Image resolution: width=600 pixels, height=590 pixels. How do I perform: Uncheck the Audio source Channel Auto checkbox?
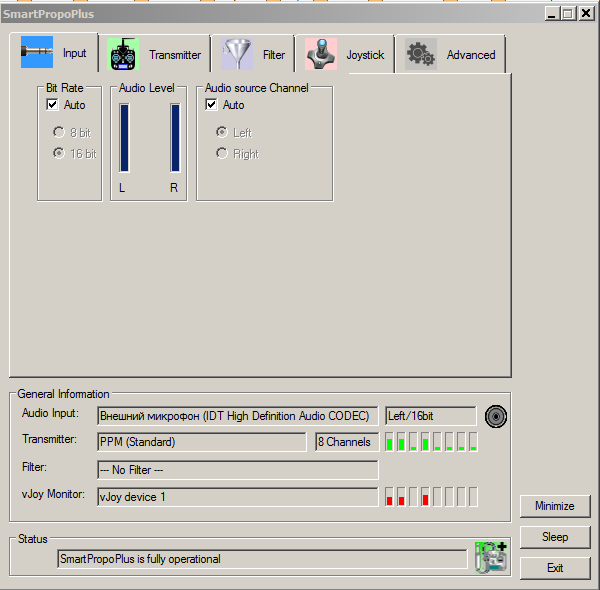[x=212, y=105]
